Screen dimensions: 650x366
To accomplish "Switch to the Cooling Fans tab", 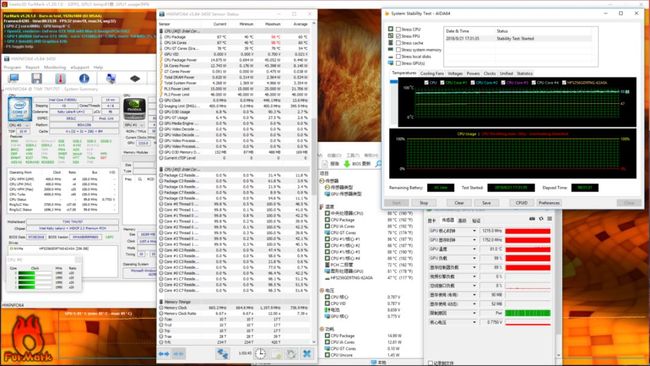I will pyautogui.click(x=432, y=73).
